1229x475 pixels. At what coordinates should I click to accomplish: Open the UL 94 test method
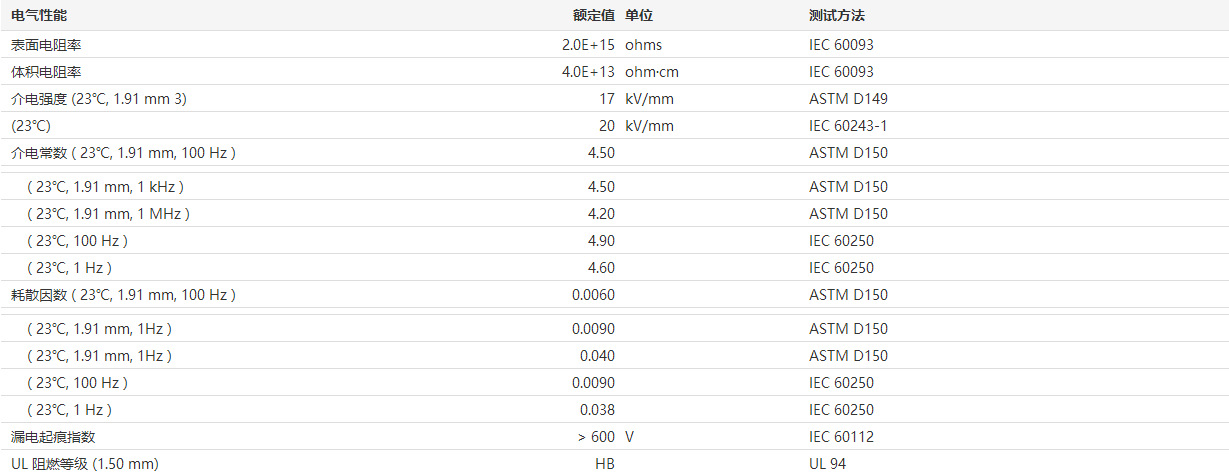point(827,464)
